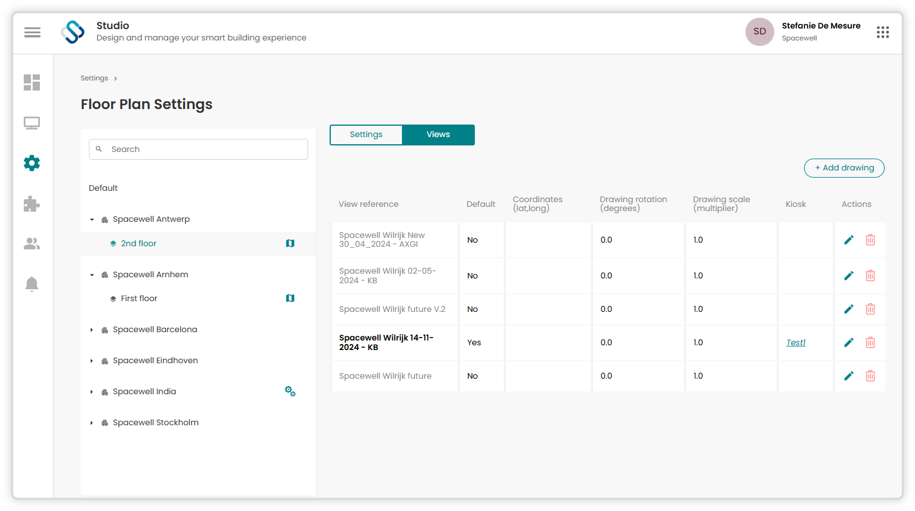Click the Default item in tree panel
The image size is (915, 511).
pyautogui.click(x=103, y=188)
